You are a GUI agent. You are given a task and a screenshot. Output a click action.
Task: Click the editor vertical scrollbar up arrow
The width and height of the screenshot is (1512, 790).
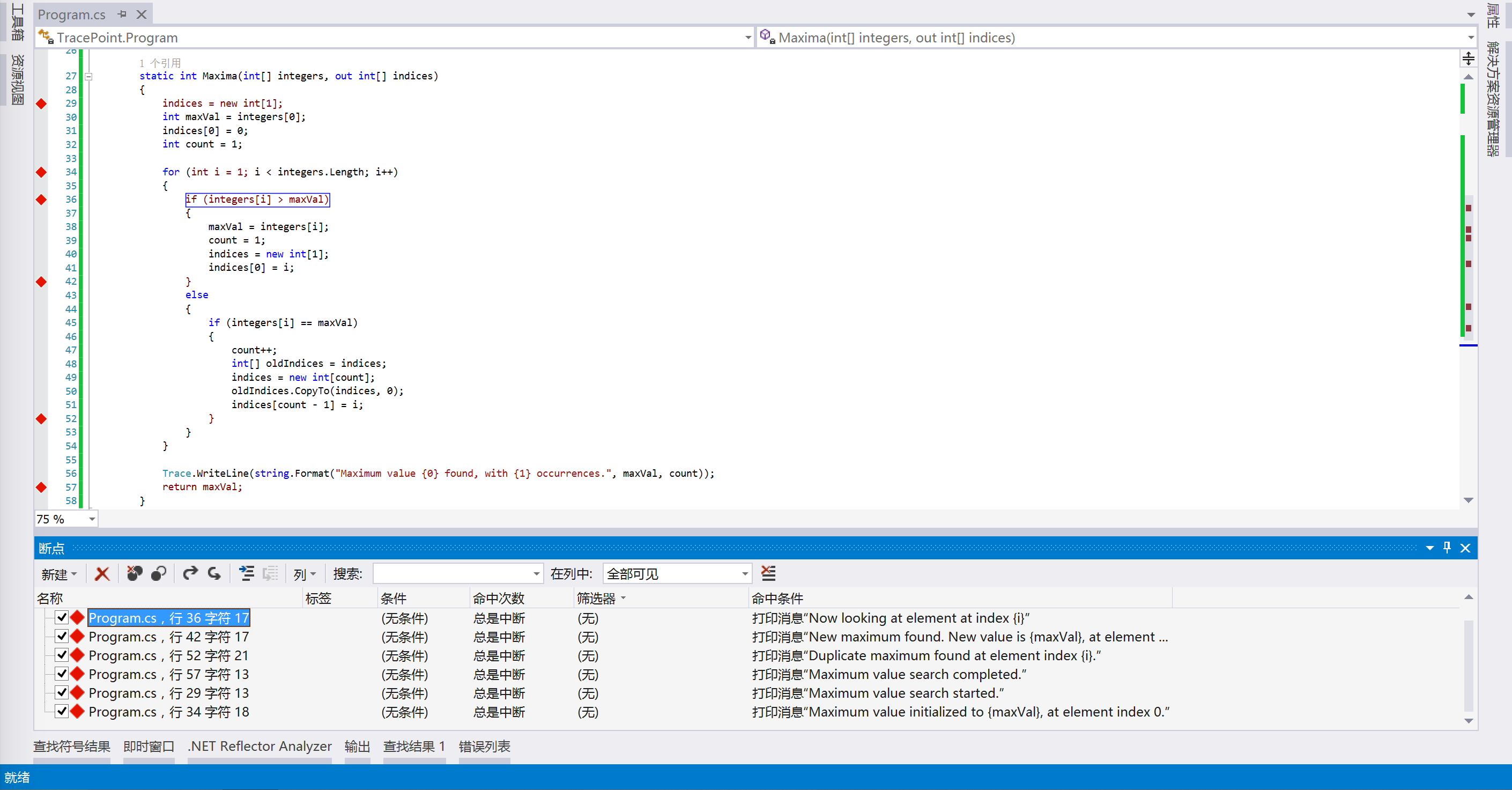1468,77
